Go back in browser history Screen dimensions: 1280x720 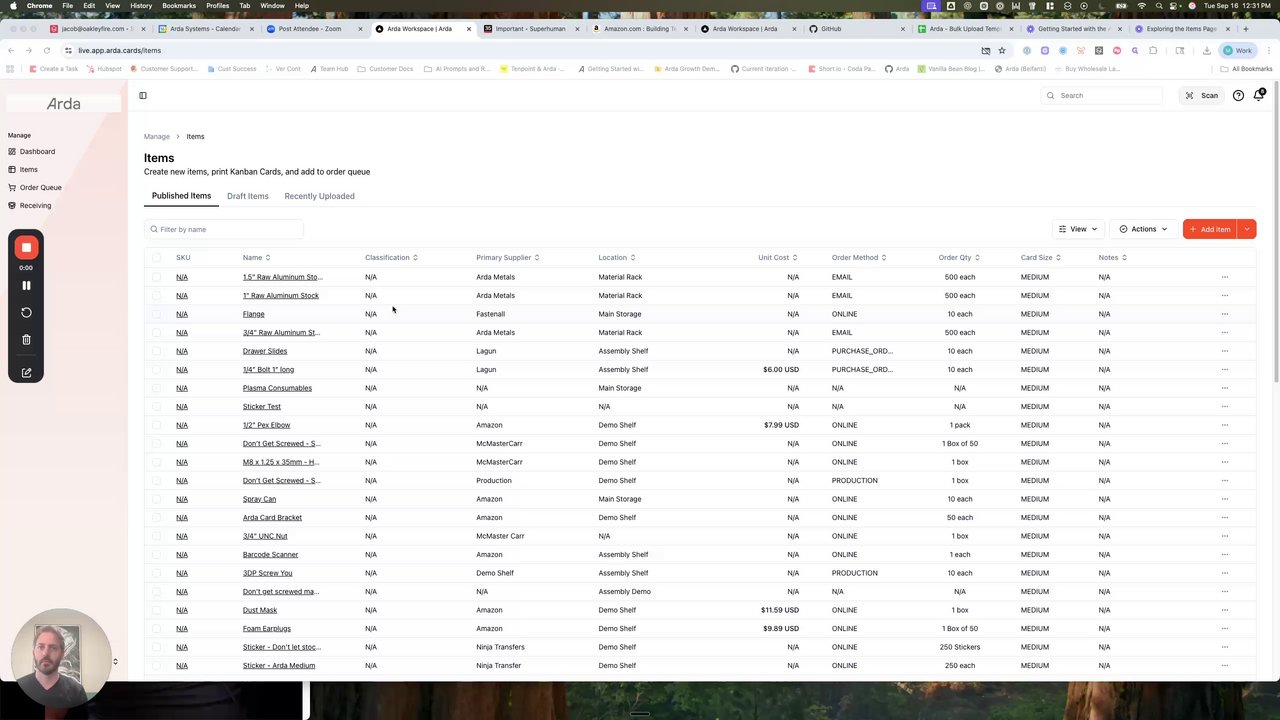point(11,50)
